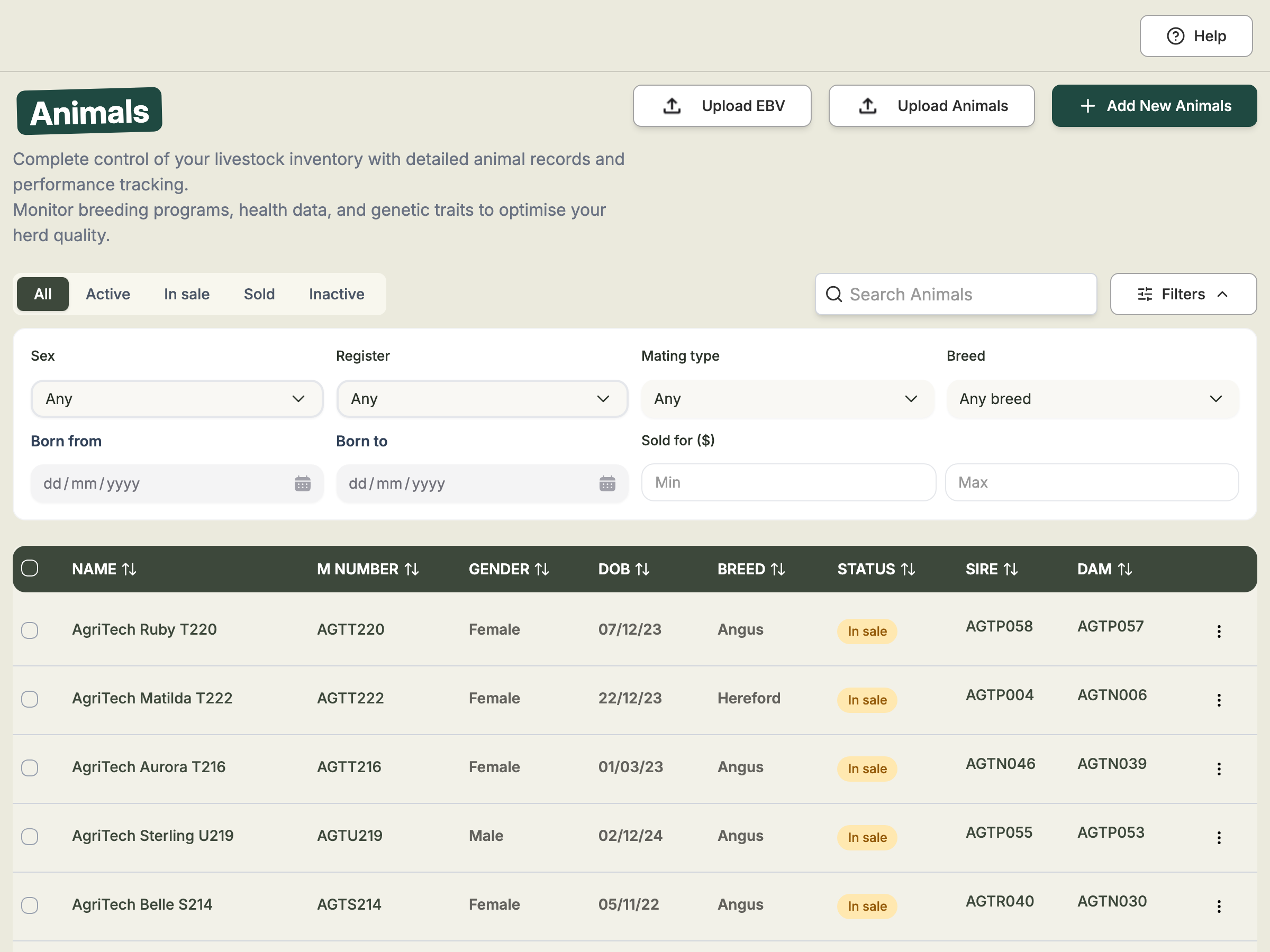Sort by BREED column arrows

pos(778,569)
